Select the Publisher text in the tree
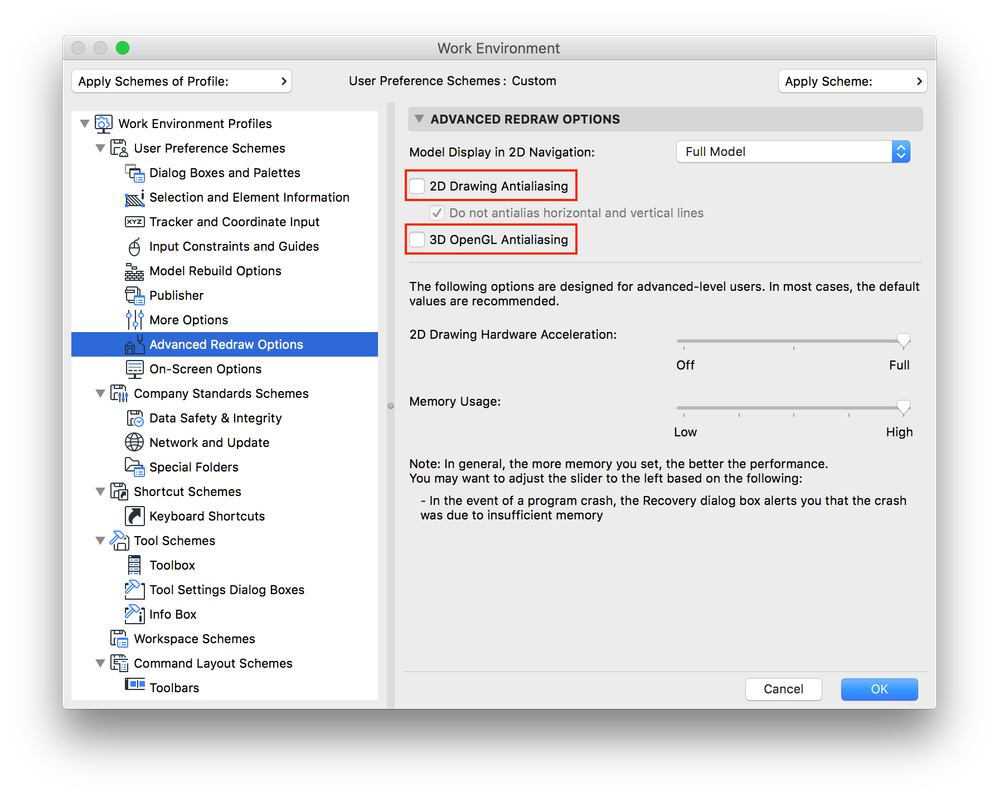This screenshot has height=798, width=999. coord(176,296)
